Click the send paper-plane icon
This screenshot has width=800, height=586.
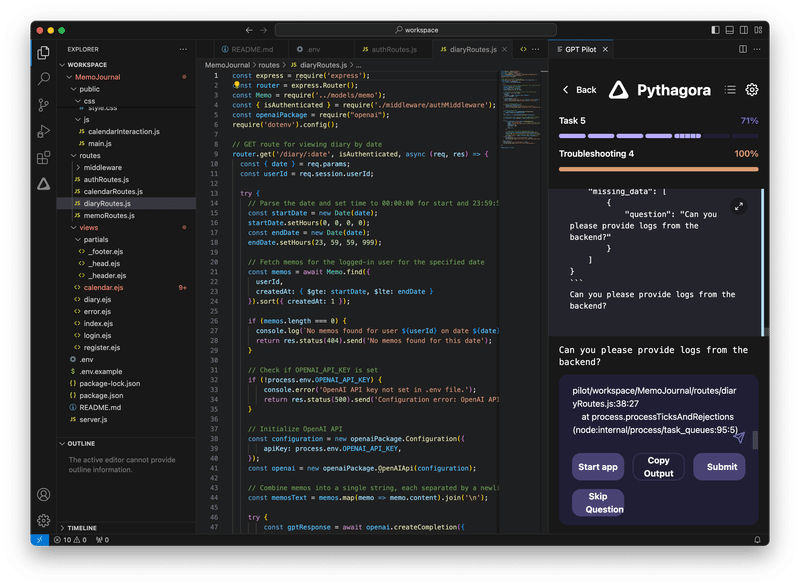coord(739,437)
